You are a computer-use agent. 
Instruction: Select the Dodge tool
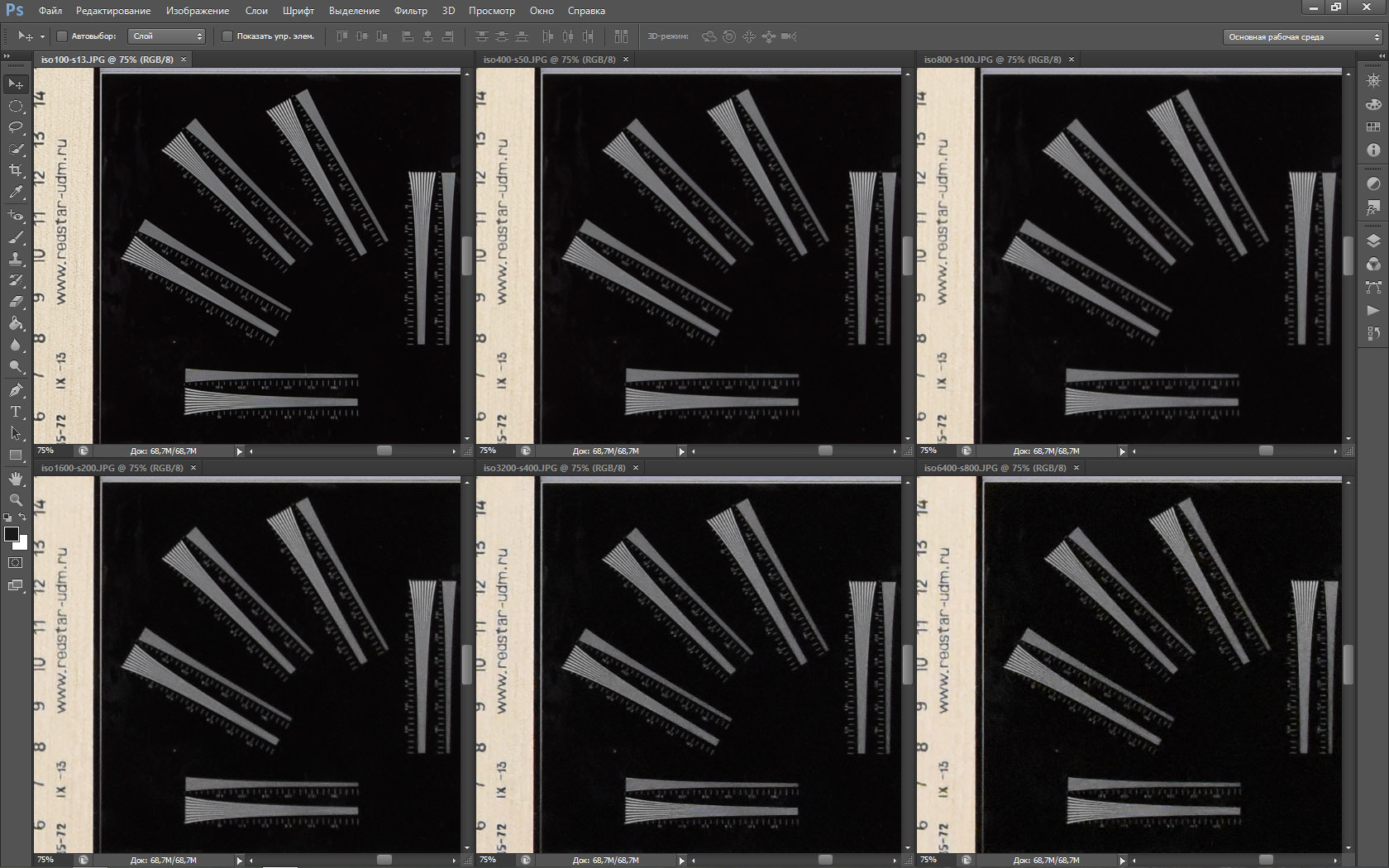click(16, 365)
